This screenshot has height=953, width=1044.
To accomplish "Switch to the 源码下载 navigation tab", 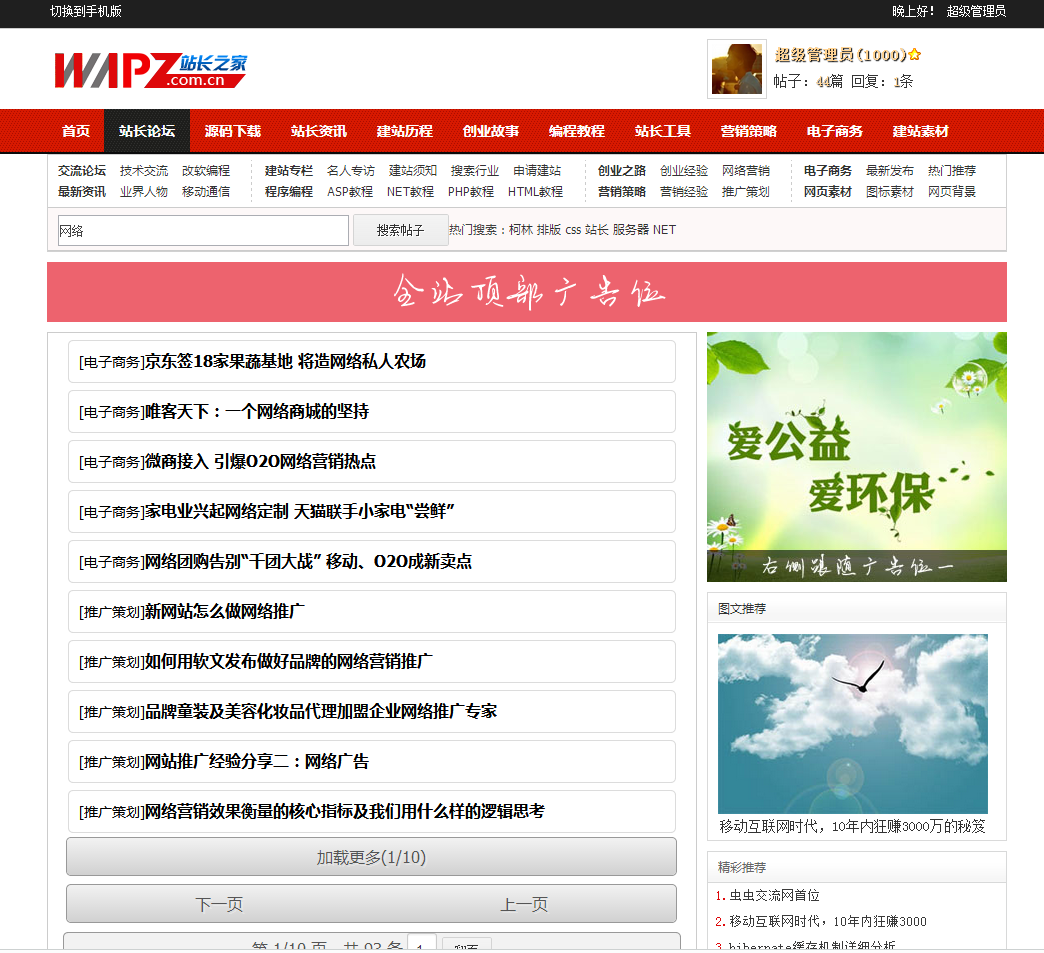I will tap(232, 131).
